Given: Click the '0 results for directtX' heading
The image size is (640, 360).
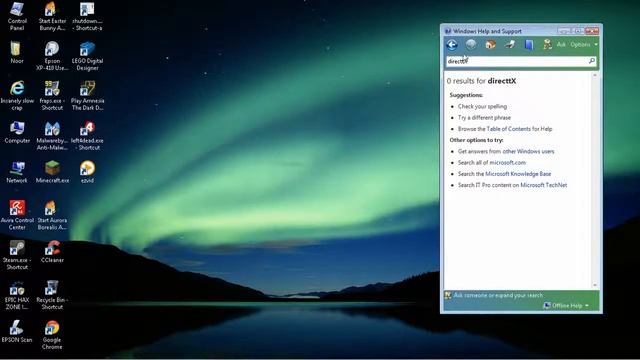Looking at the screenshot, I should [x=481, y=81].
